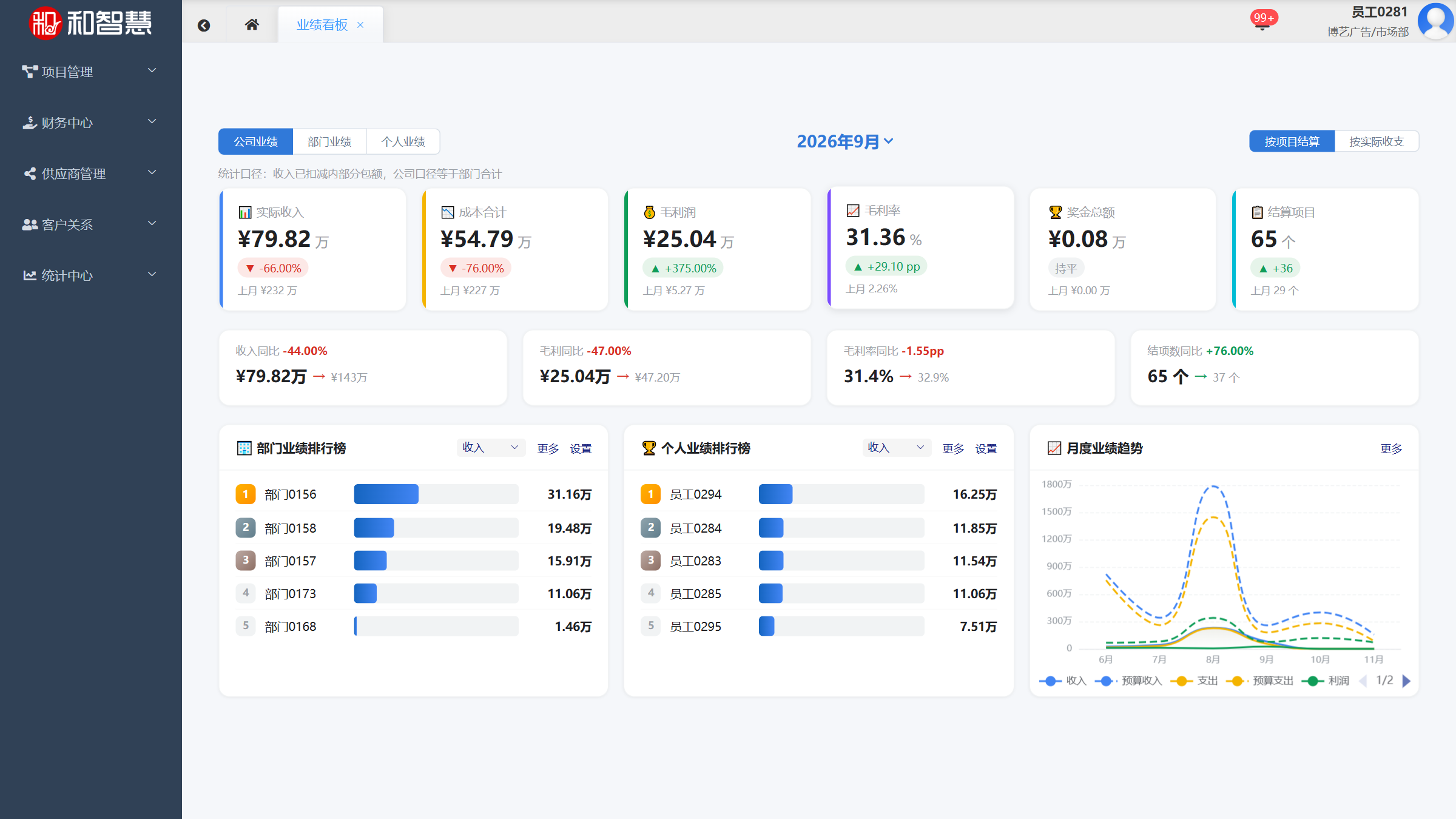Viewport: 1456px width, 819px height.
Task: Select the 公司业绩 tab
Action: (x=255, y=141)
